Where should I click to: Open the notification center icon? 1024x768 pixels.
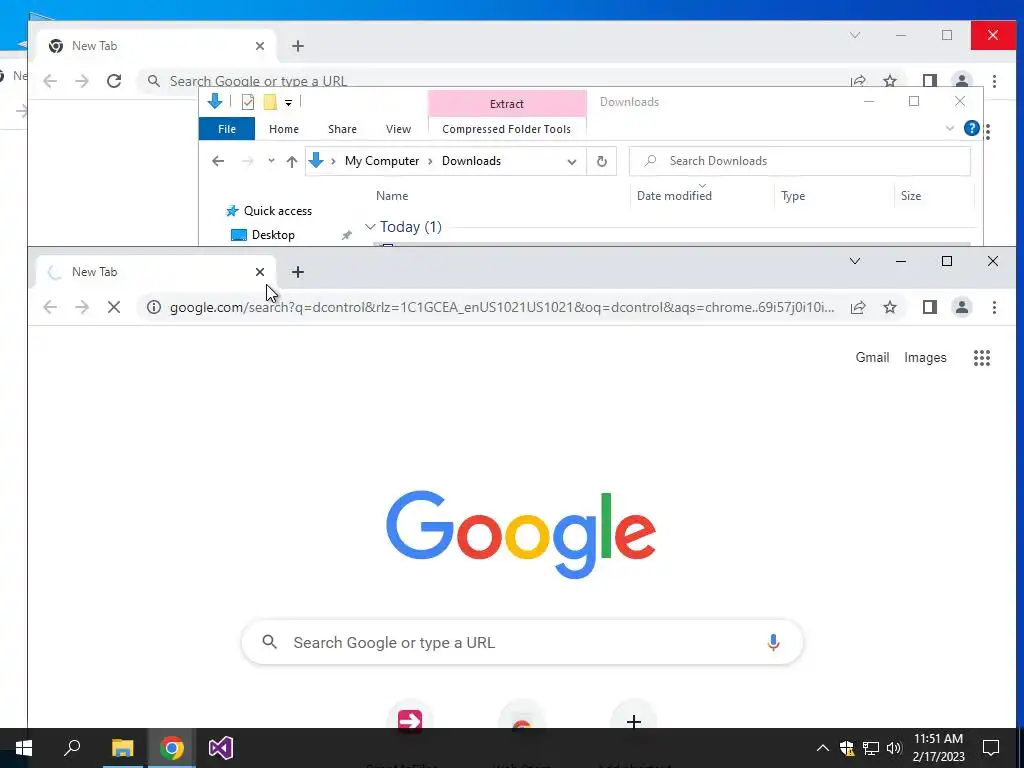coord(991,748)
